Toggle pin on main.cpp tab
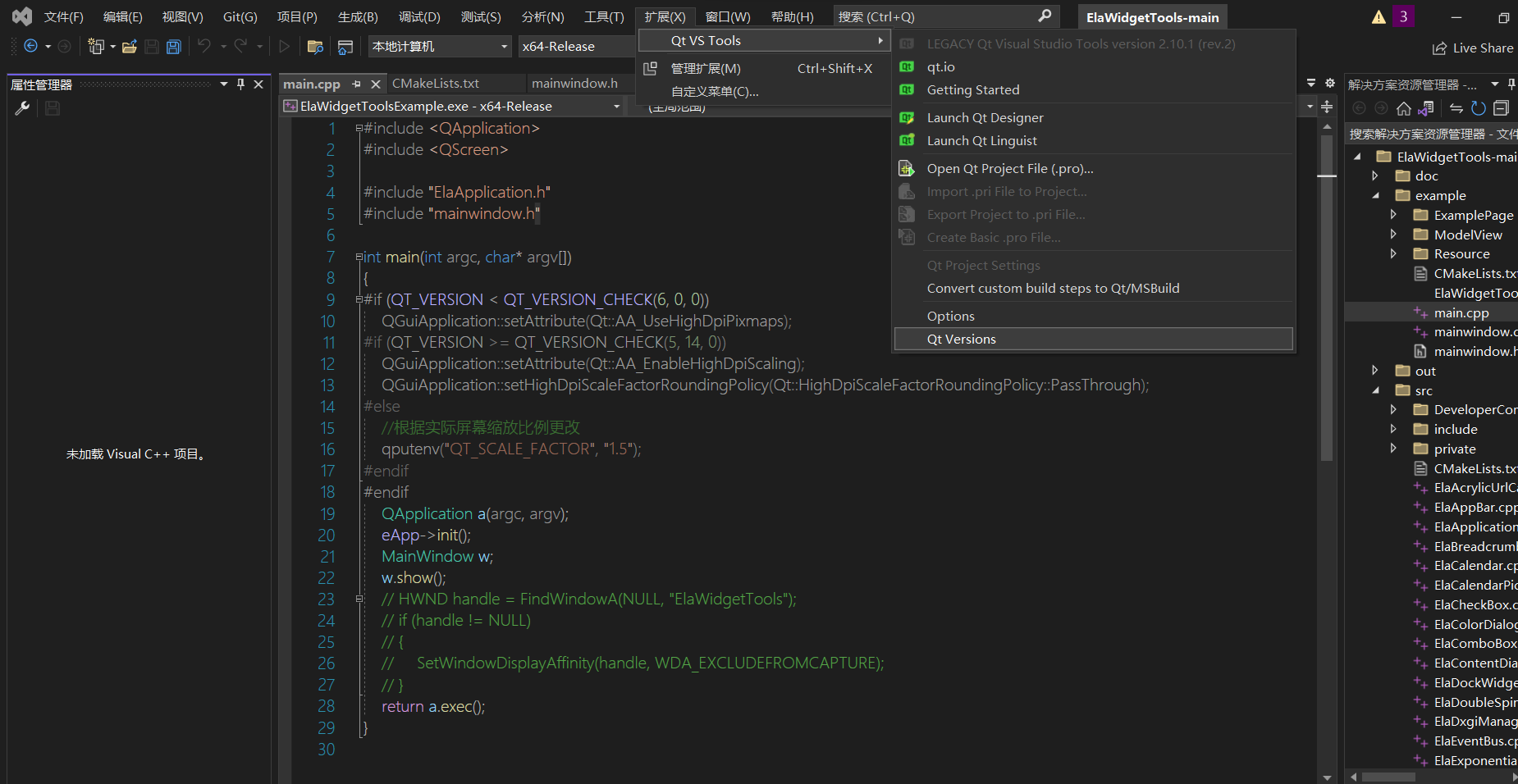This screenshot has width=1518, height=784. (x=356, y=84)
